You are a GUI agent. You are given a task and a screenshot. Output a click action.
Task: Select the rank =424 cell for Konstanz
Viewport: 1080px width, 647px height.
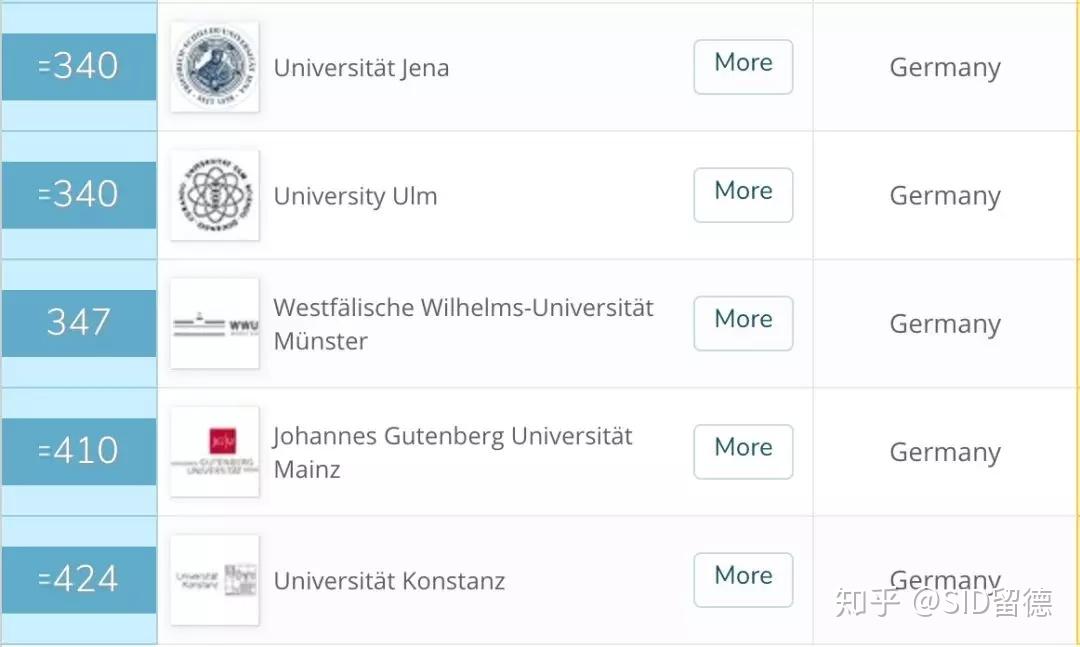click(x=78, y=579)
